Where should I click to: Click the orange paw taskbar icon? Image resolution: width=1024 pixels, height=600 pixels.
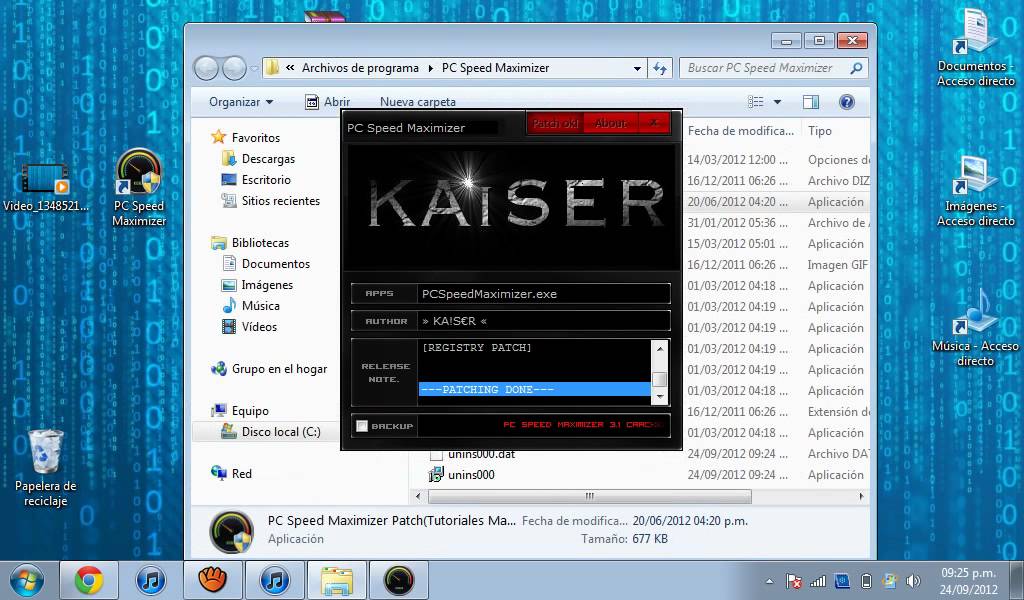pyautogui.click(x=212, y=580)
